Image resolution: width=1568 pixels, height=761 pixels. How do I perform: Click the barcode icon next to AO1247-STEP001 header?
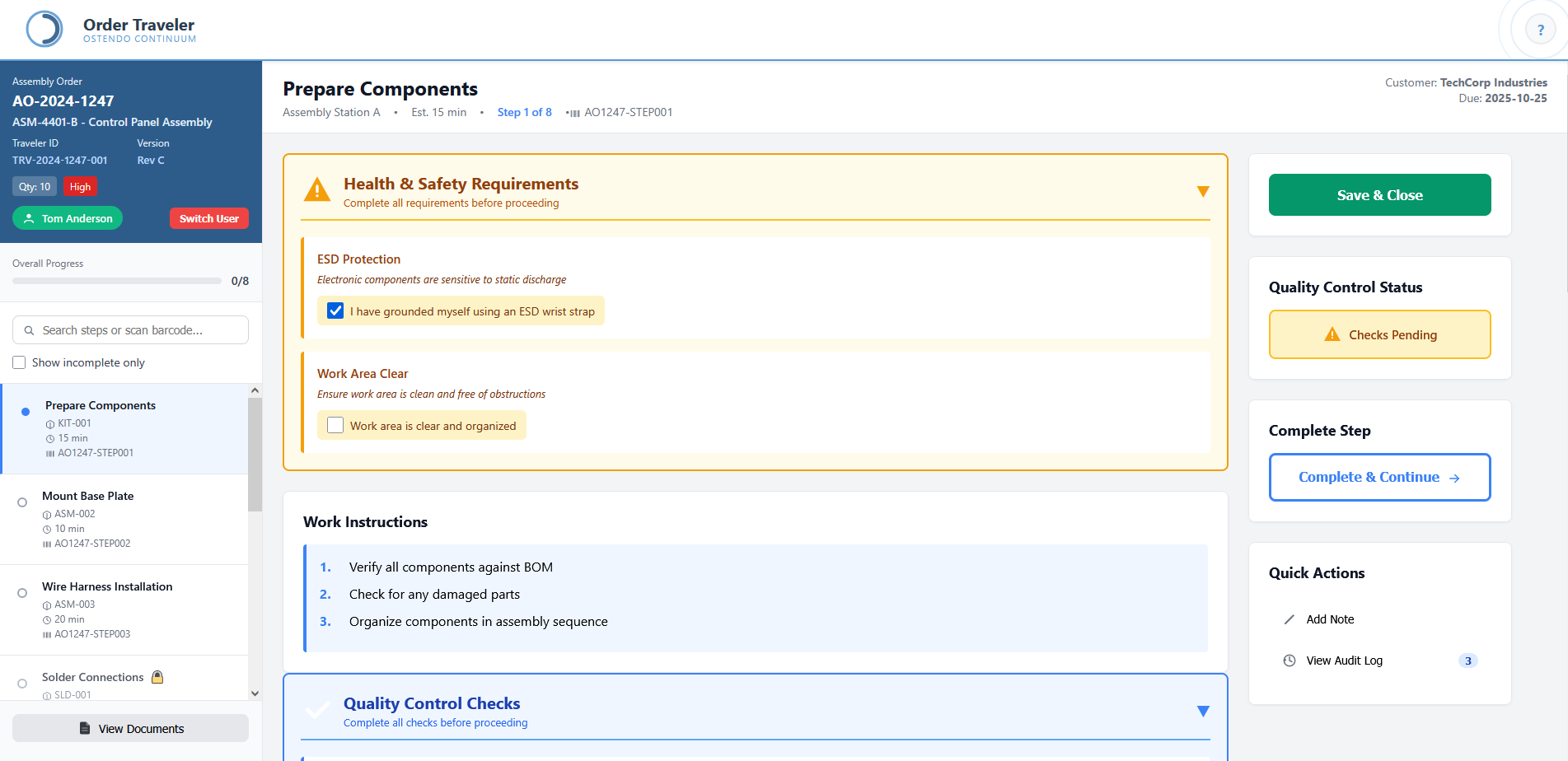click(574, 113)
